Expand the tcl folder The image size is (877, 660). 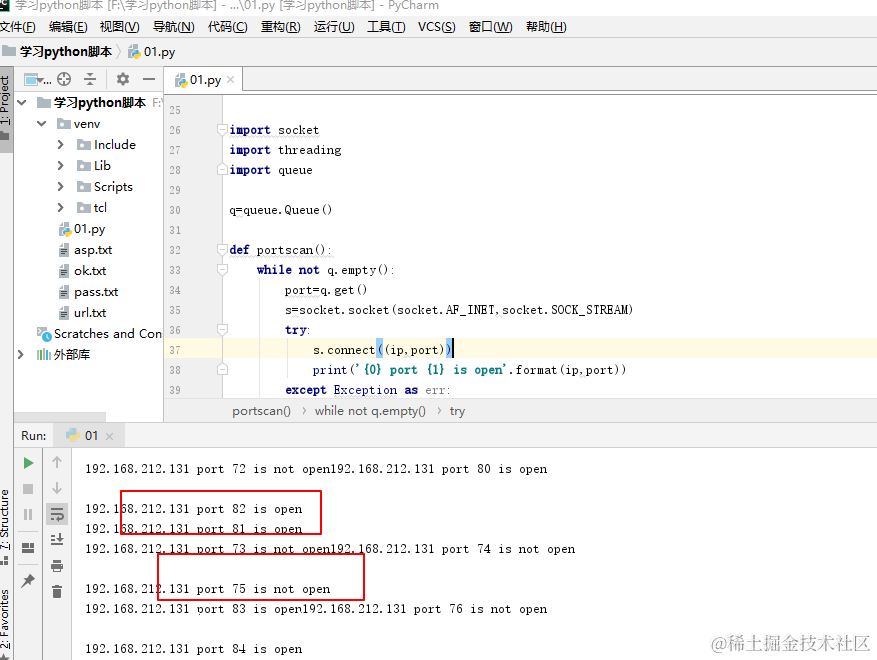click(60, 208)
